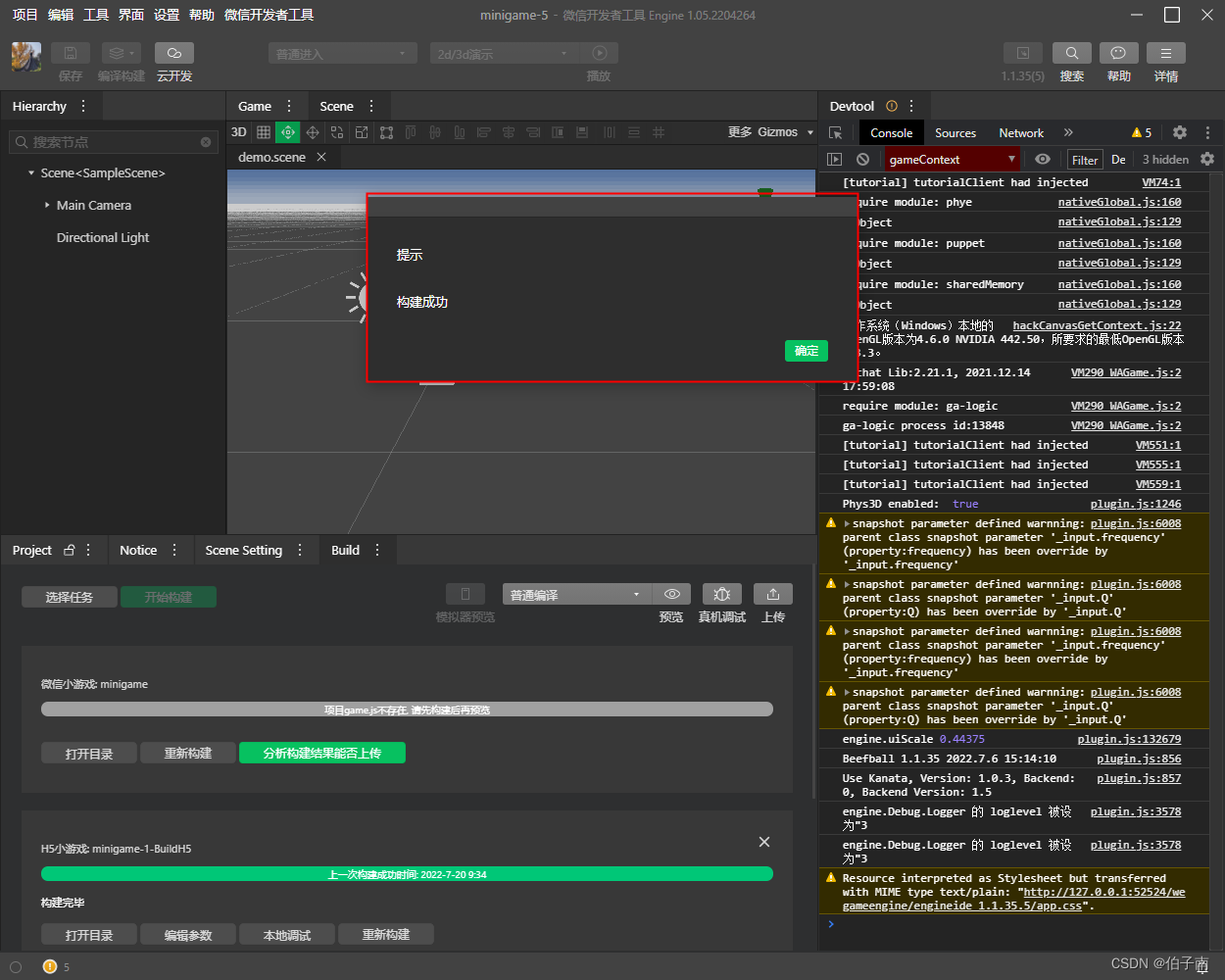This screenshot has height=980, width=1225.
Task: Click the clear console icon
Action: [x=862, y=159]
